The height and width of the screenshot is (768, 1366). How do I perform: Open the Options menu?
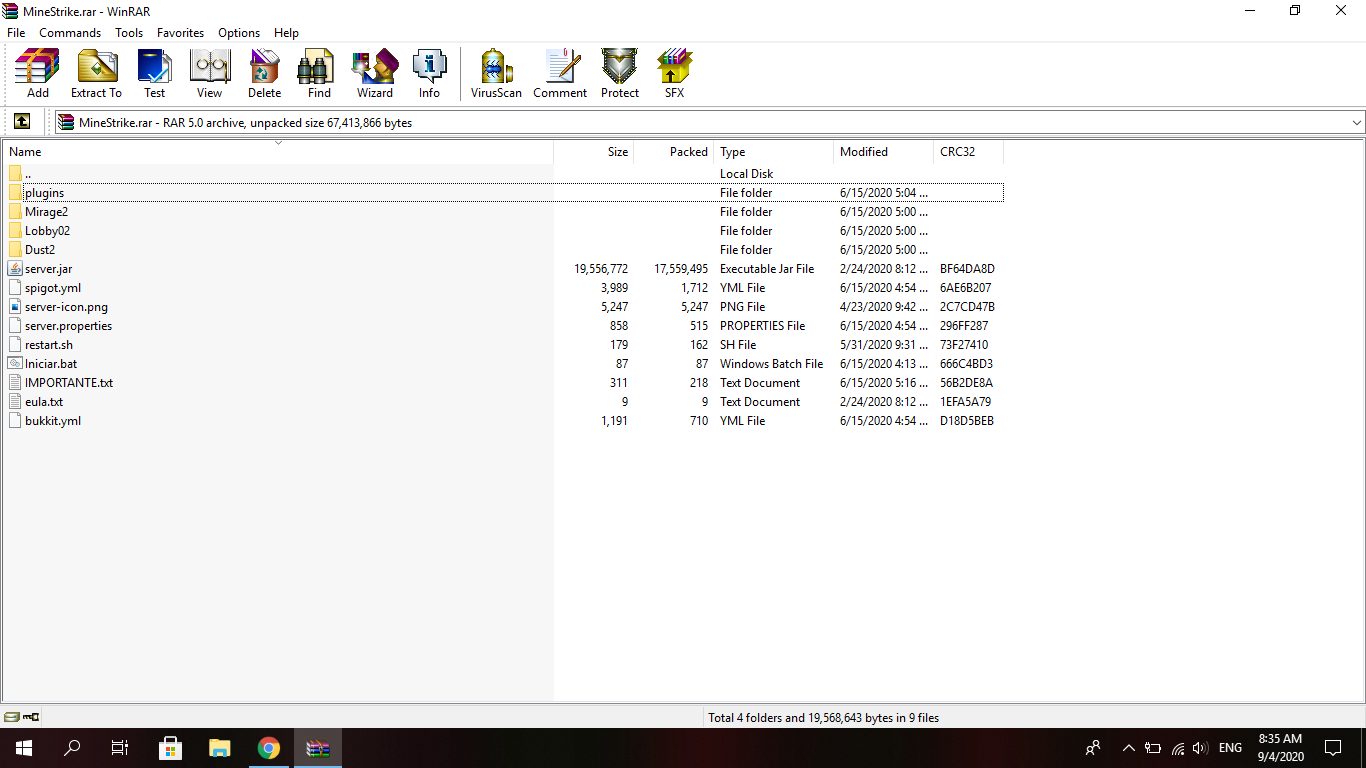pos(239,33)
